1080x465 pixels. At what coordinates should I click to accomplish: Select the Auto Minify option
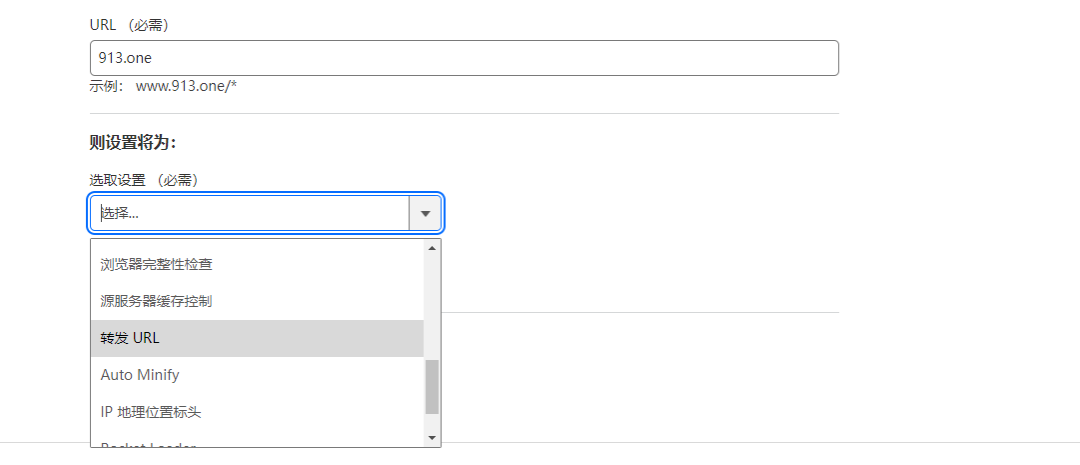(140, 375)
